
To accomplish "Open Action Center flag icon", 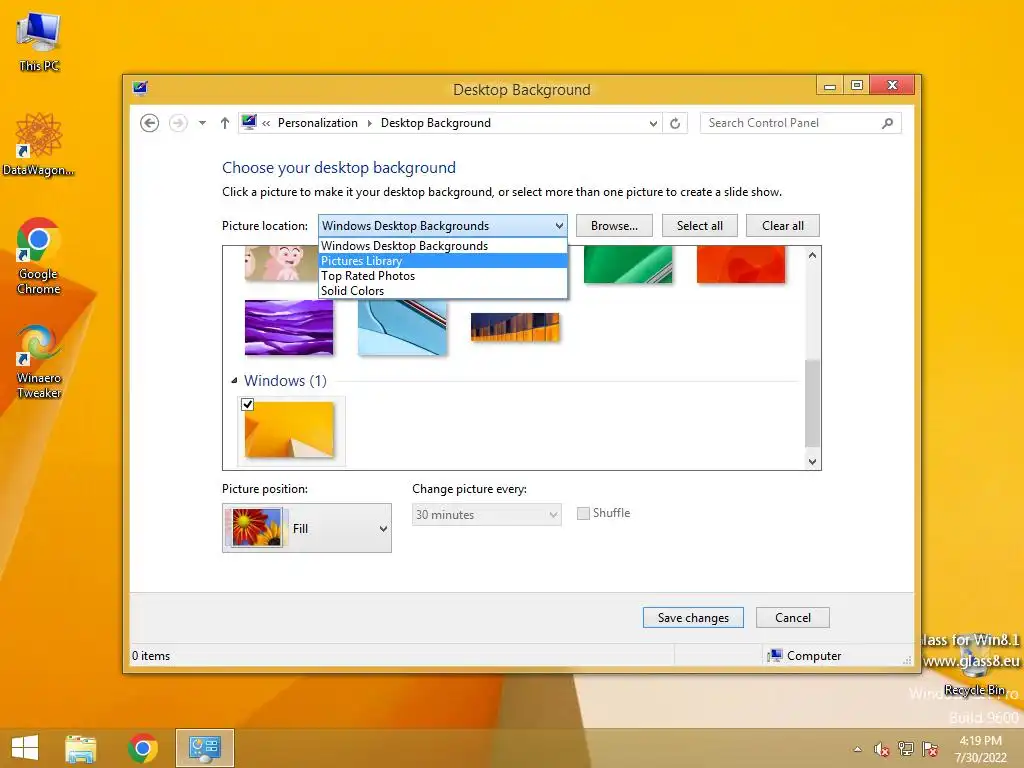I will pyautogui.click(x=930, y=749).
